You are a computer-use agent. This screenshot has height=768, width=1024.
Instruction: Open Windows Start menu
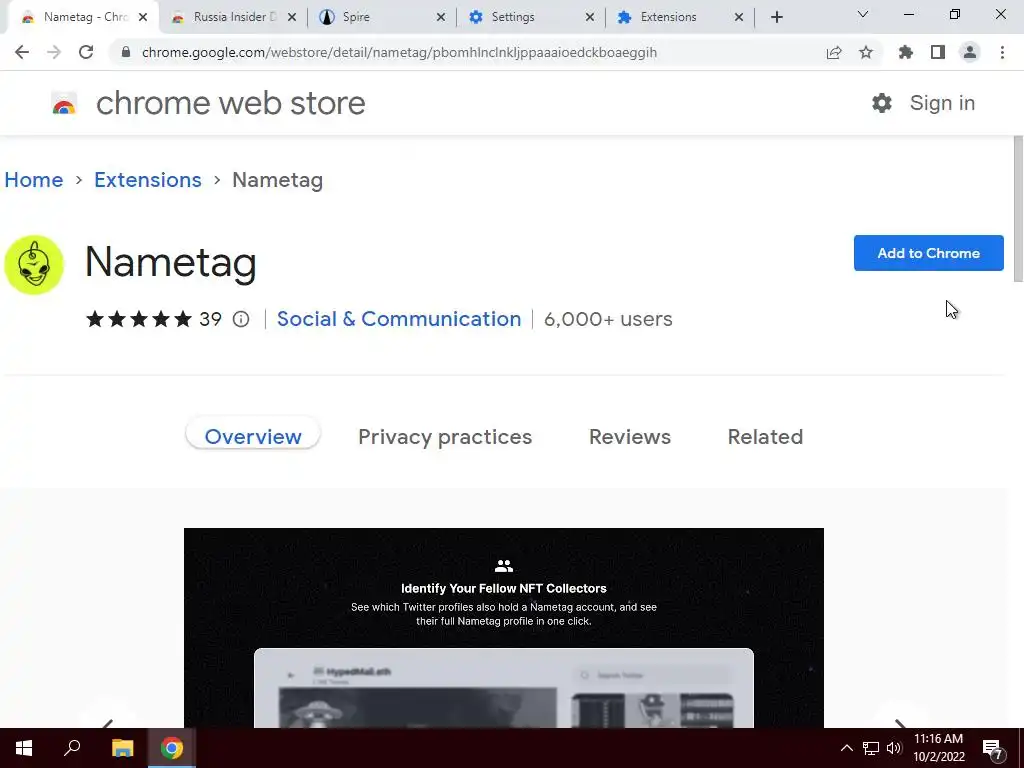point(24,748)
